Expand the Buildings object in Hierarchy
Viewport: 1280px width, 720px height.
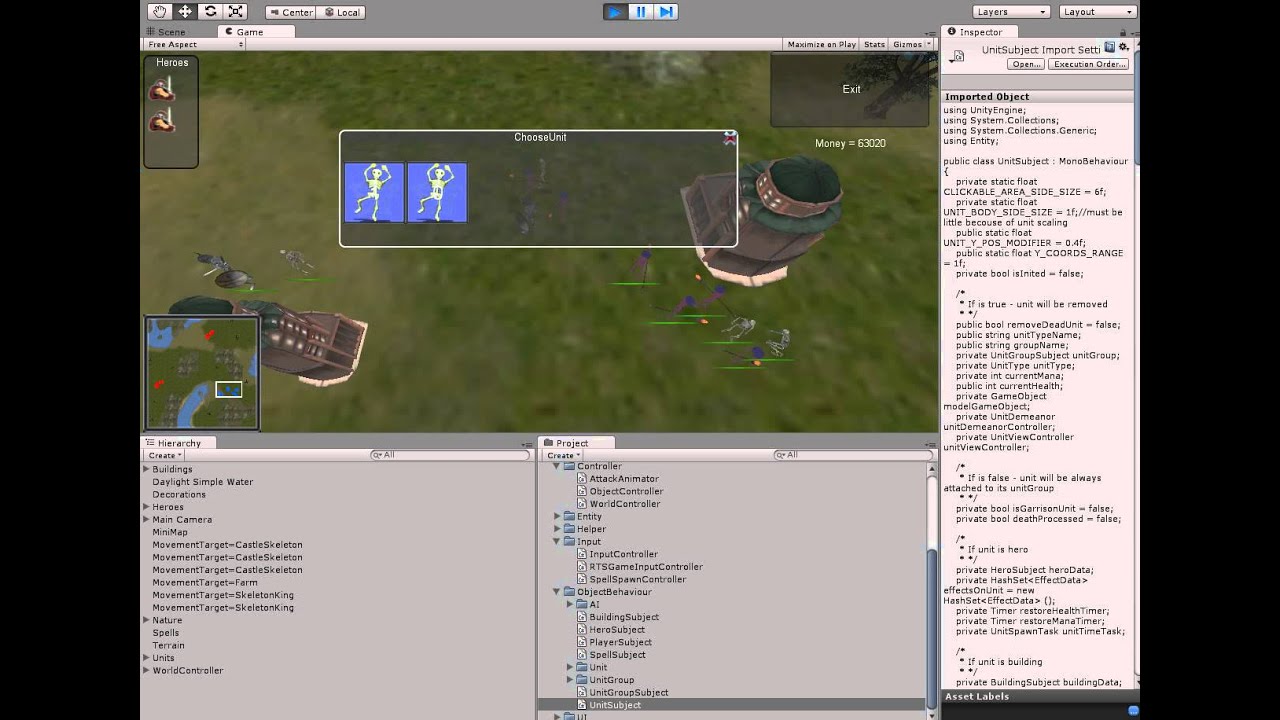coord(146,469)
